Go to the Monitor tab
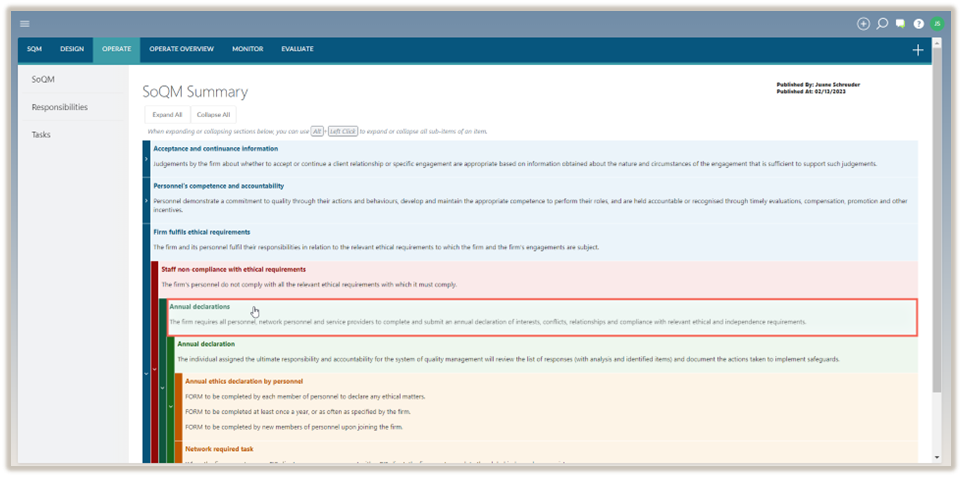This screenshot has height=477, width=962. click(248, 49)
